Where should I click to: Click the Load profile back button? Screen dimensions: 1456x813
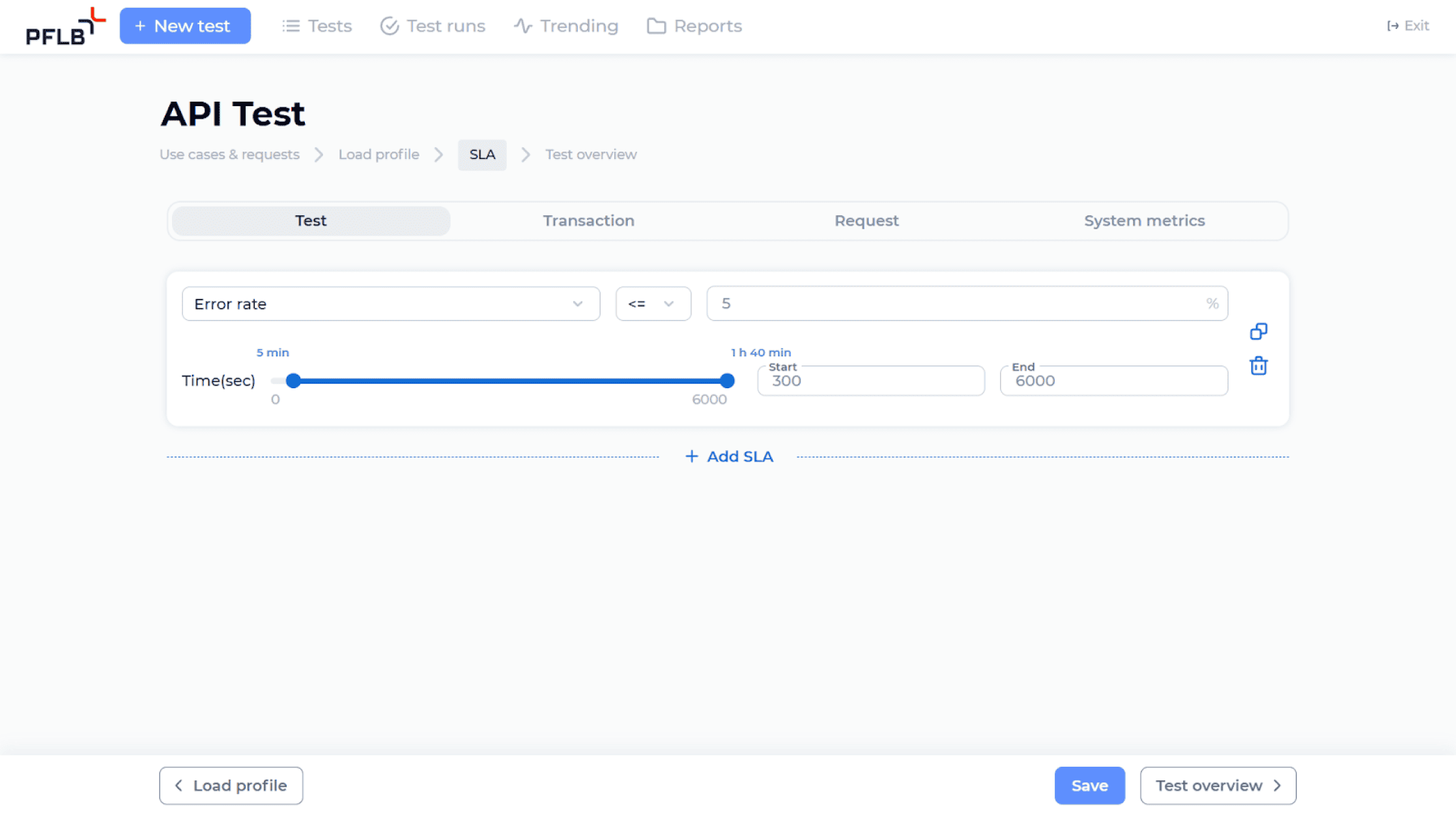click(231, 785)
